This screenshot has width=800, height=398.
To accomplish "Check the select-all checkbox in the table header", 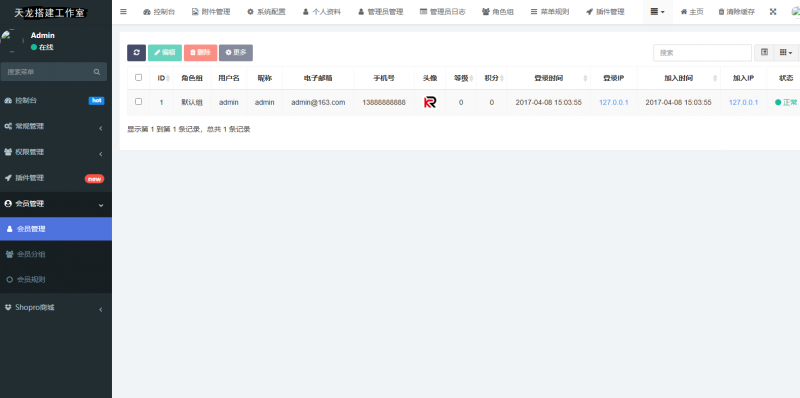I will click(138, 78).
